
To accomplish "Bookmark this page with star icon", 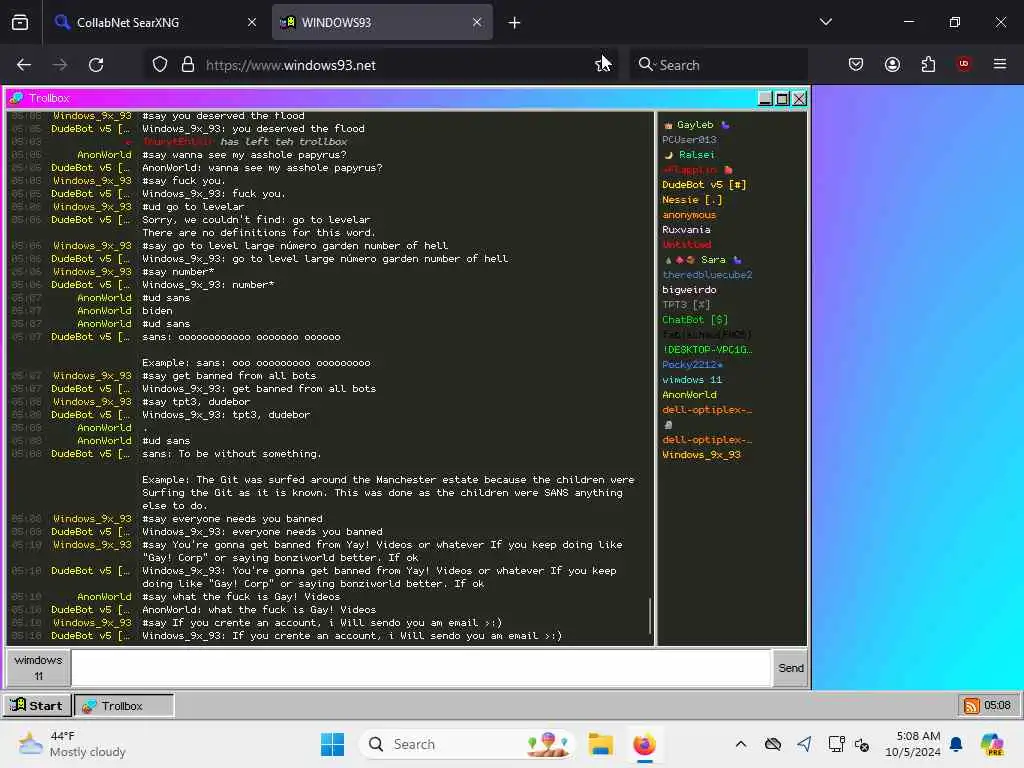I will [x=601, y=65].
